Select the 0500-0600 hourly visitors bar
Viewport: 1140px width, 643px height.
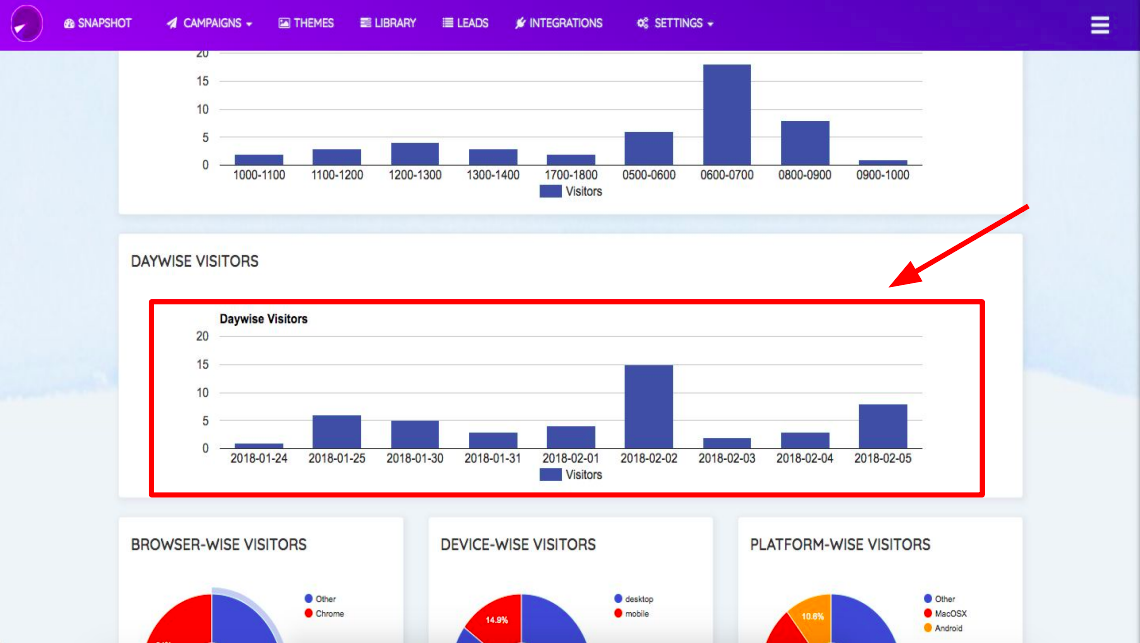(x=649, y=148)
